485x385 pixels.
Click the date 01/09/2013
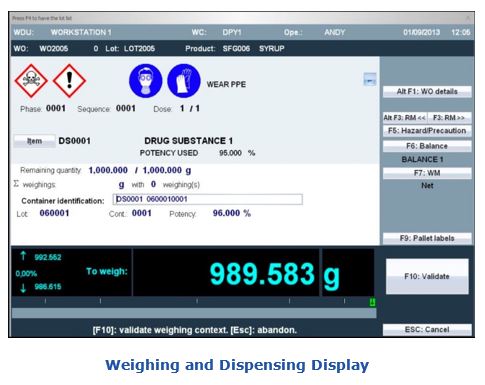point(421,32)
